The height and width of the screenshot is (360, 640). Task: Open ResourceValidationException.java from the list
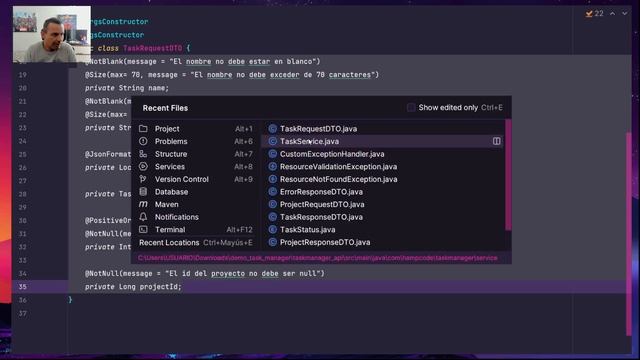(x=383, y=167)
